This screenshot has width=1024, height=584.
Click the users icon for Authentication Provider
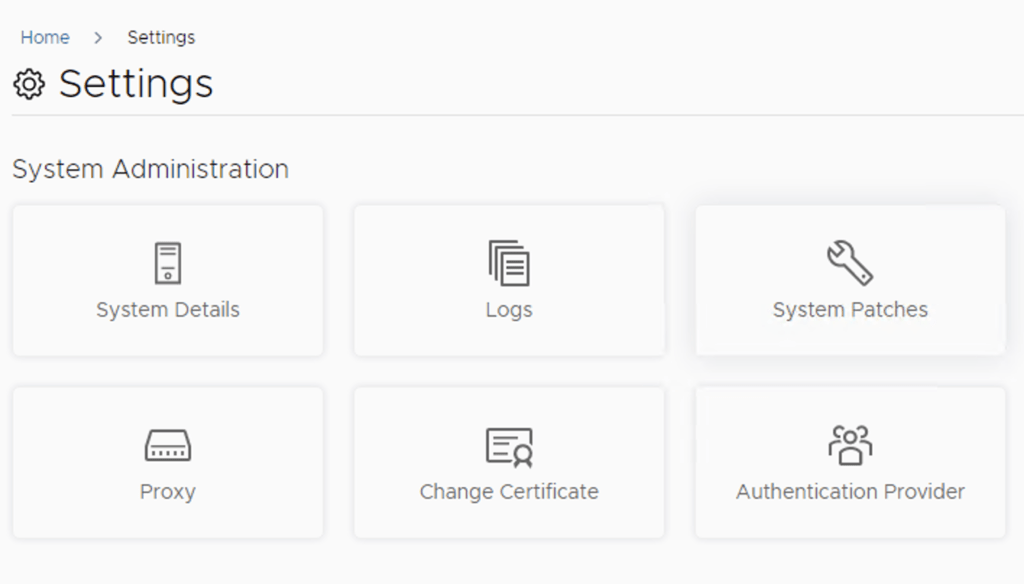coord(850,445)
